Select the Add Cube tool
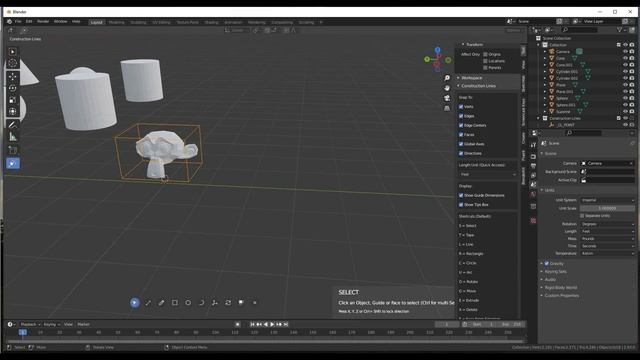This screenshot has width=640, height=360. click(x=13, y=150)
